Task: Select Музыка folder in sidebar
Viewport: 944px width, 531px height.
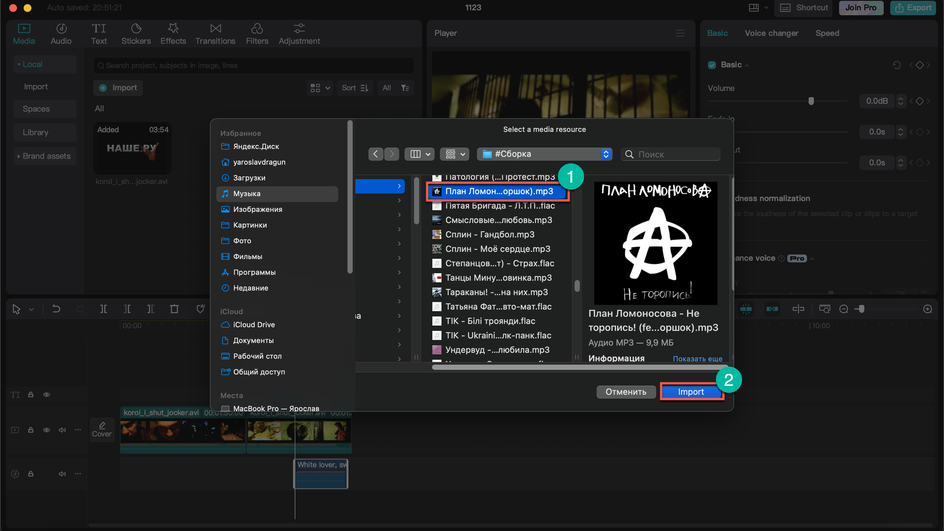Action: (277, 193)
